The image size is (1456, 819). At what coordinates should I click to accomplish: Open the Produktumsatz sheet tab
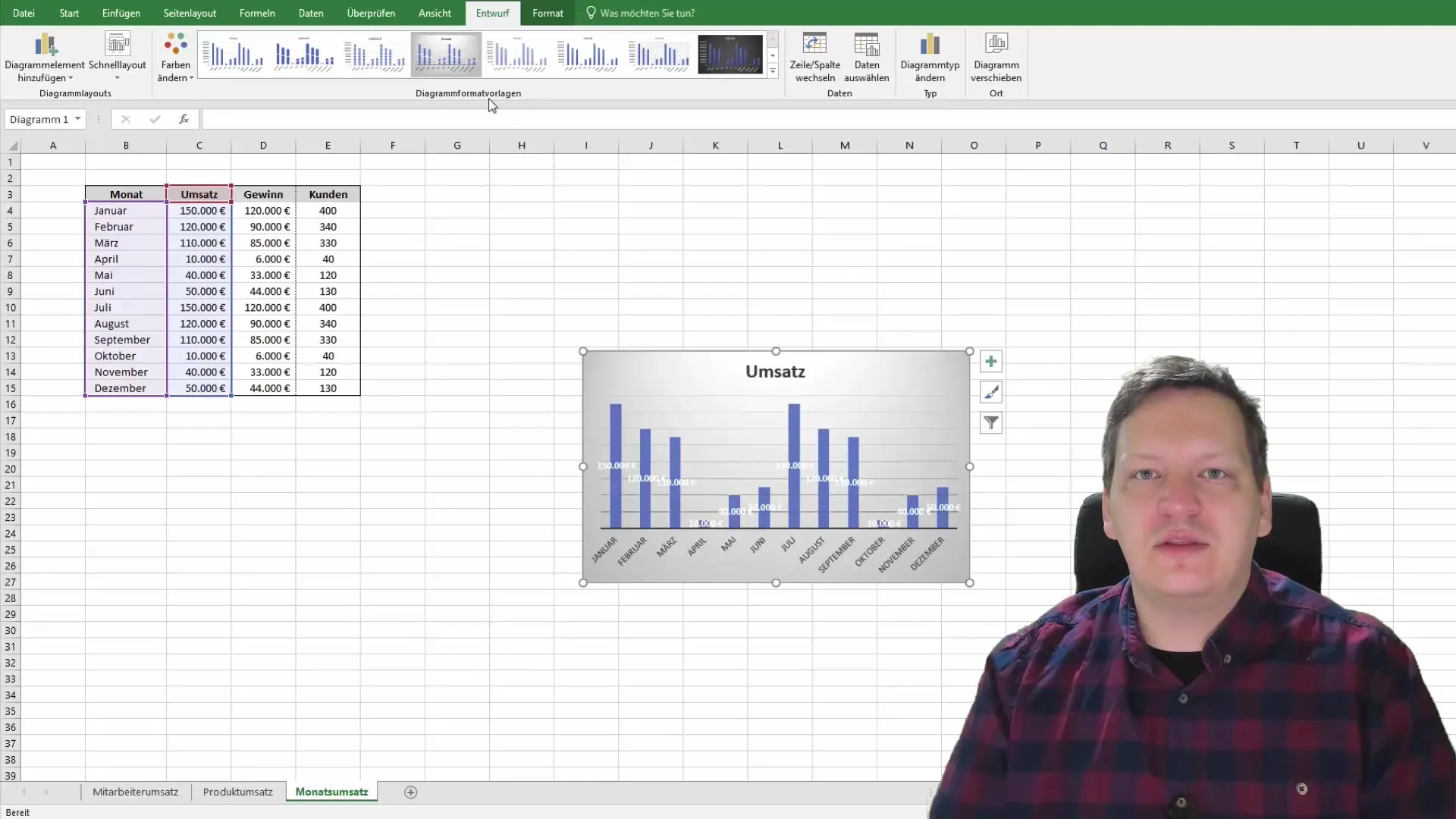pyautogui.click(x=237, y=792)
